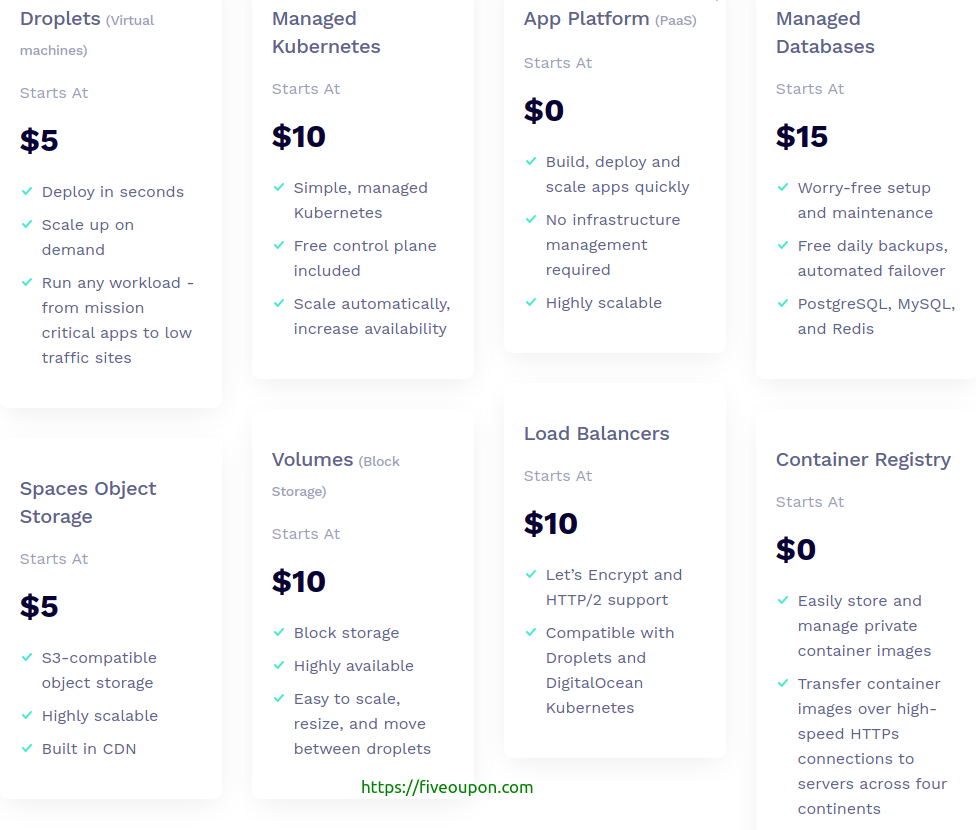Select the Spaces Object Storage heading
Screen dimensions: 976x830
coord(88,502)
